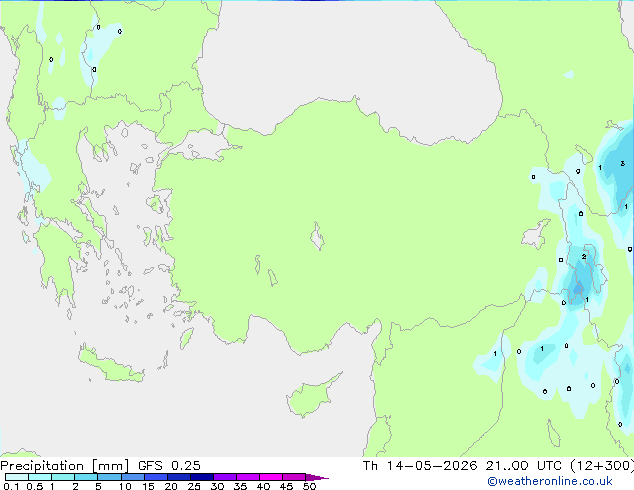
Task: Select the legend swatch between 45 and 50
Action: point(294,477)
